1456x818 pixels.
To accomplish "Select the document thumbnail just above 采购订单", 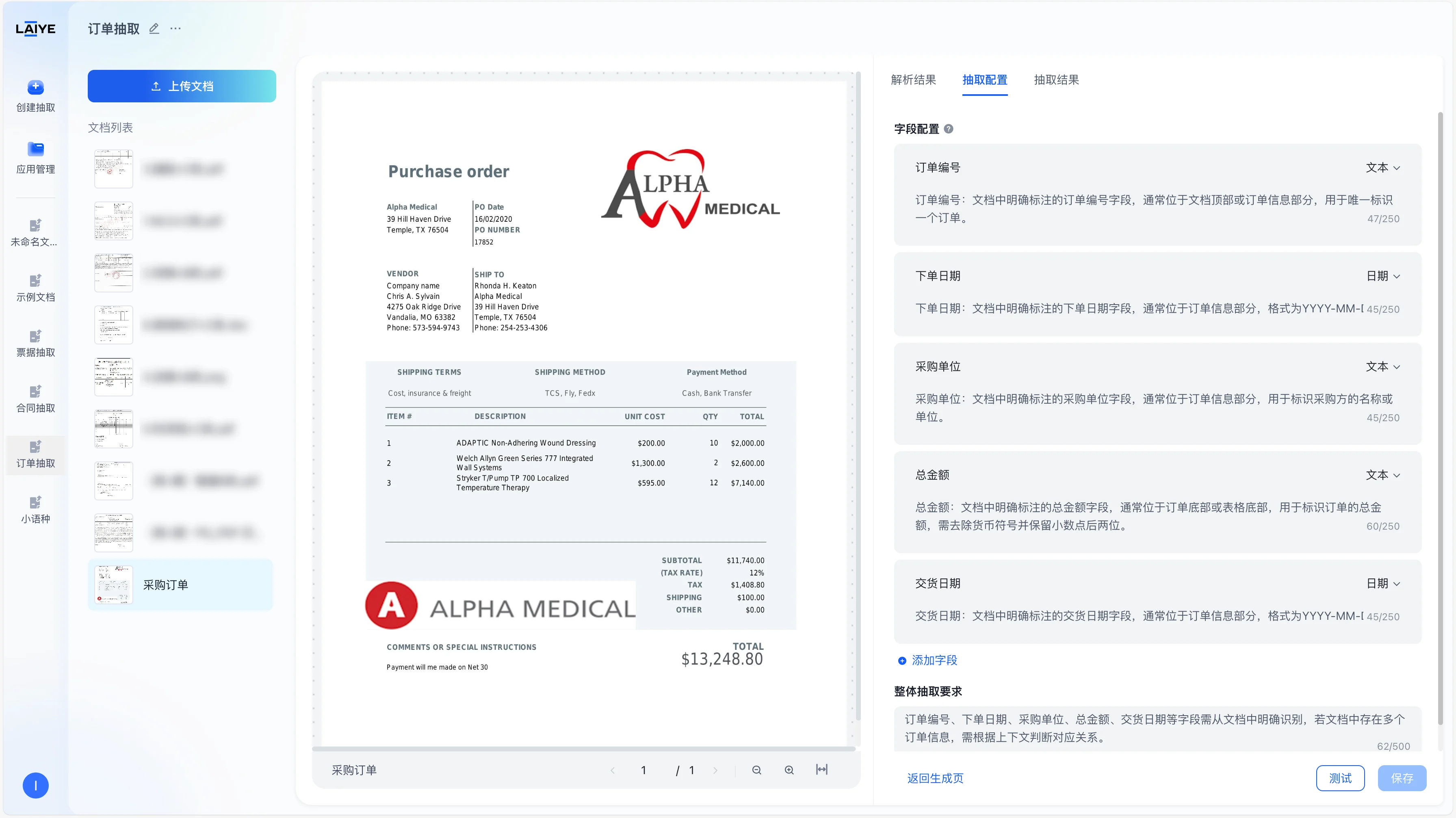I will (114, 533).
